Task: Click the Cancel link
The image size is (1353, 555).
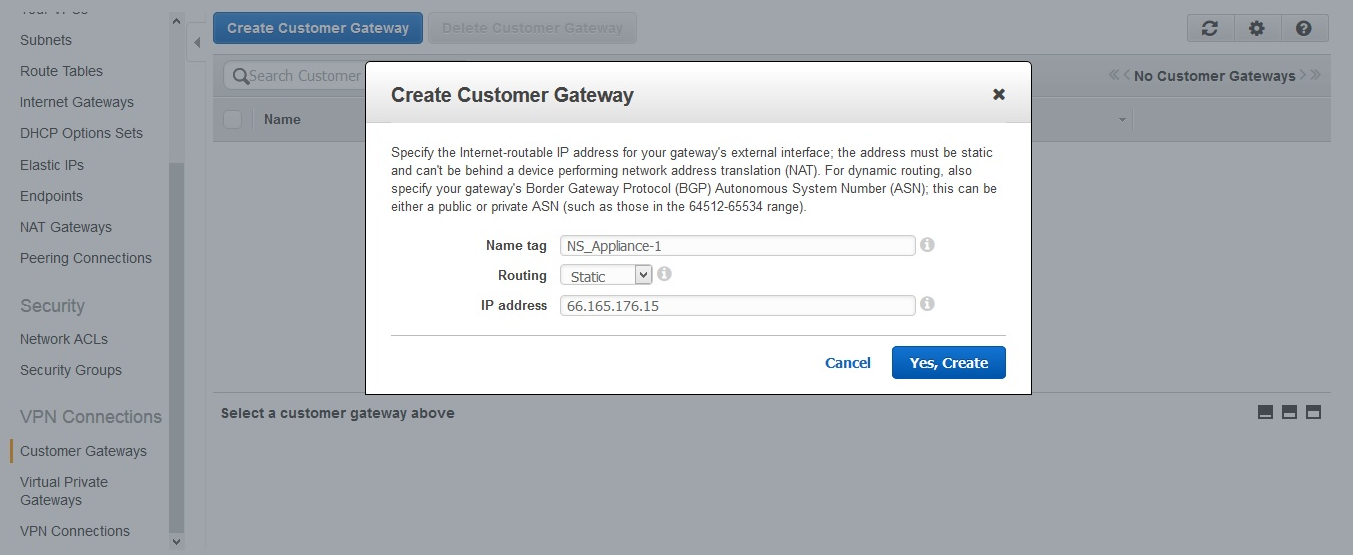Action: 848,363
